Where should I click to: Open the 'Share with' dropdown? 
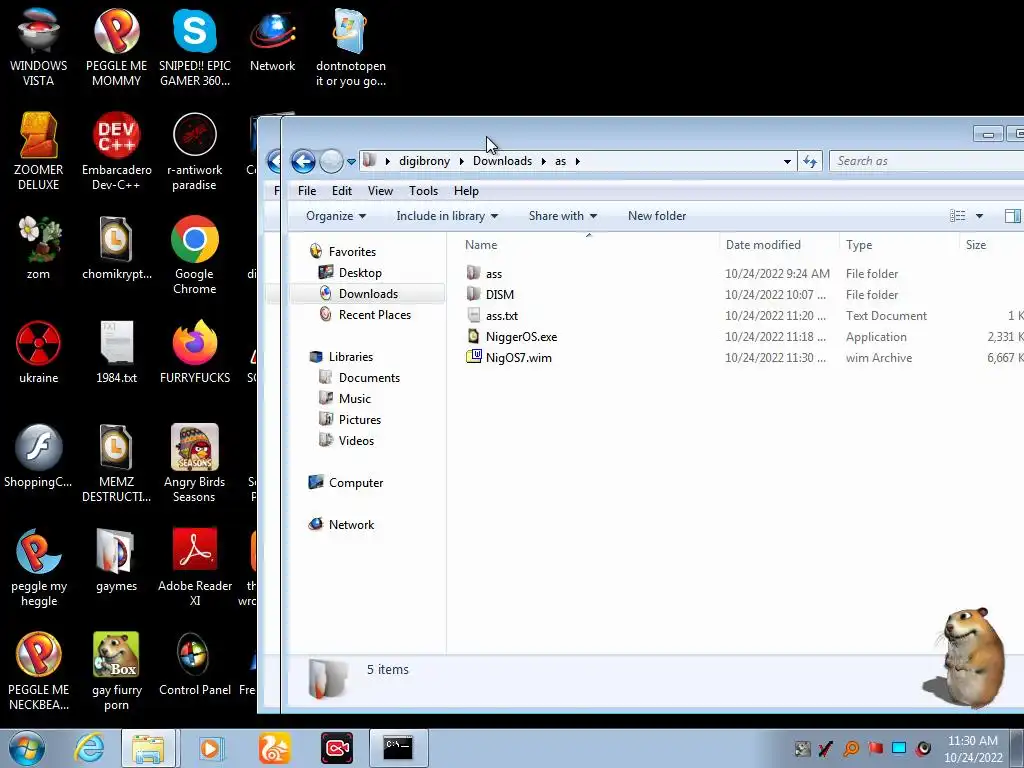[563, 216]
